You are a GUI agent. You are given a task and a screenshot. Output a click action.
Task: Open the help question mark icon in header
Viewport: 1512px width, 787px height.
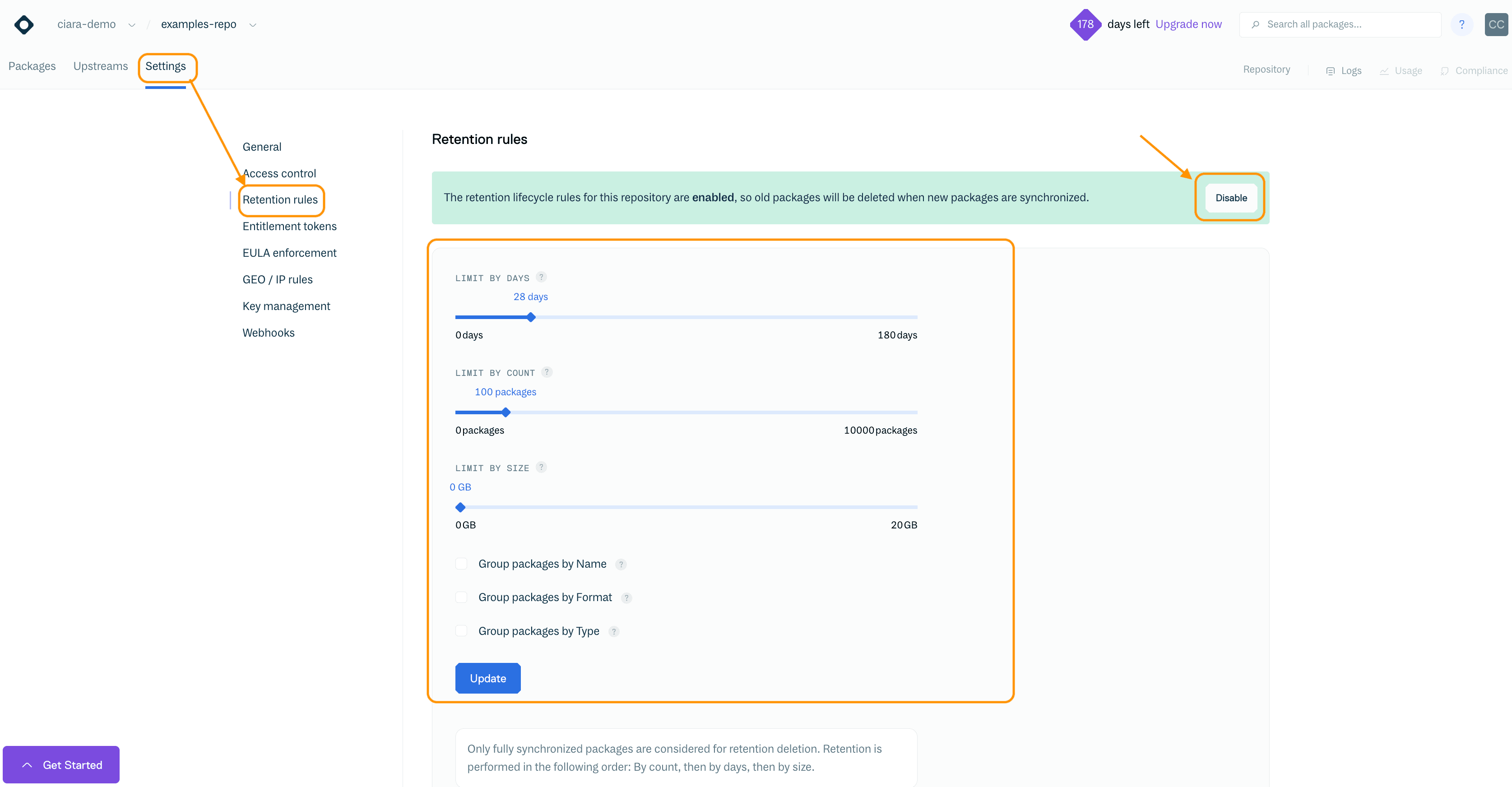1461,25
